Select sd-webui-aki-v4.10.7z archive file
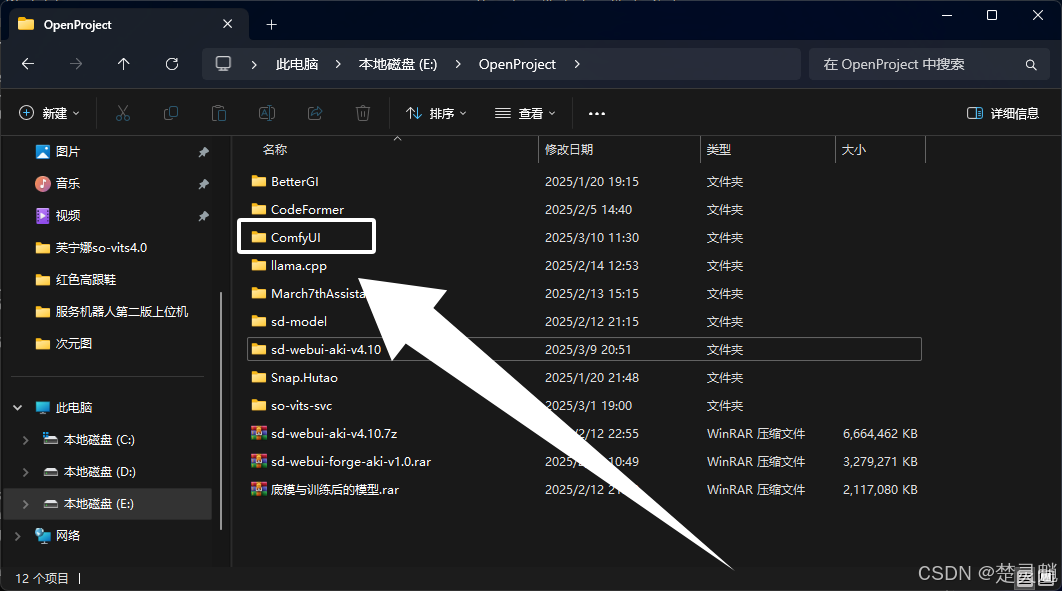 [x=334, y=433]
